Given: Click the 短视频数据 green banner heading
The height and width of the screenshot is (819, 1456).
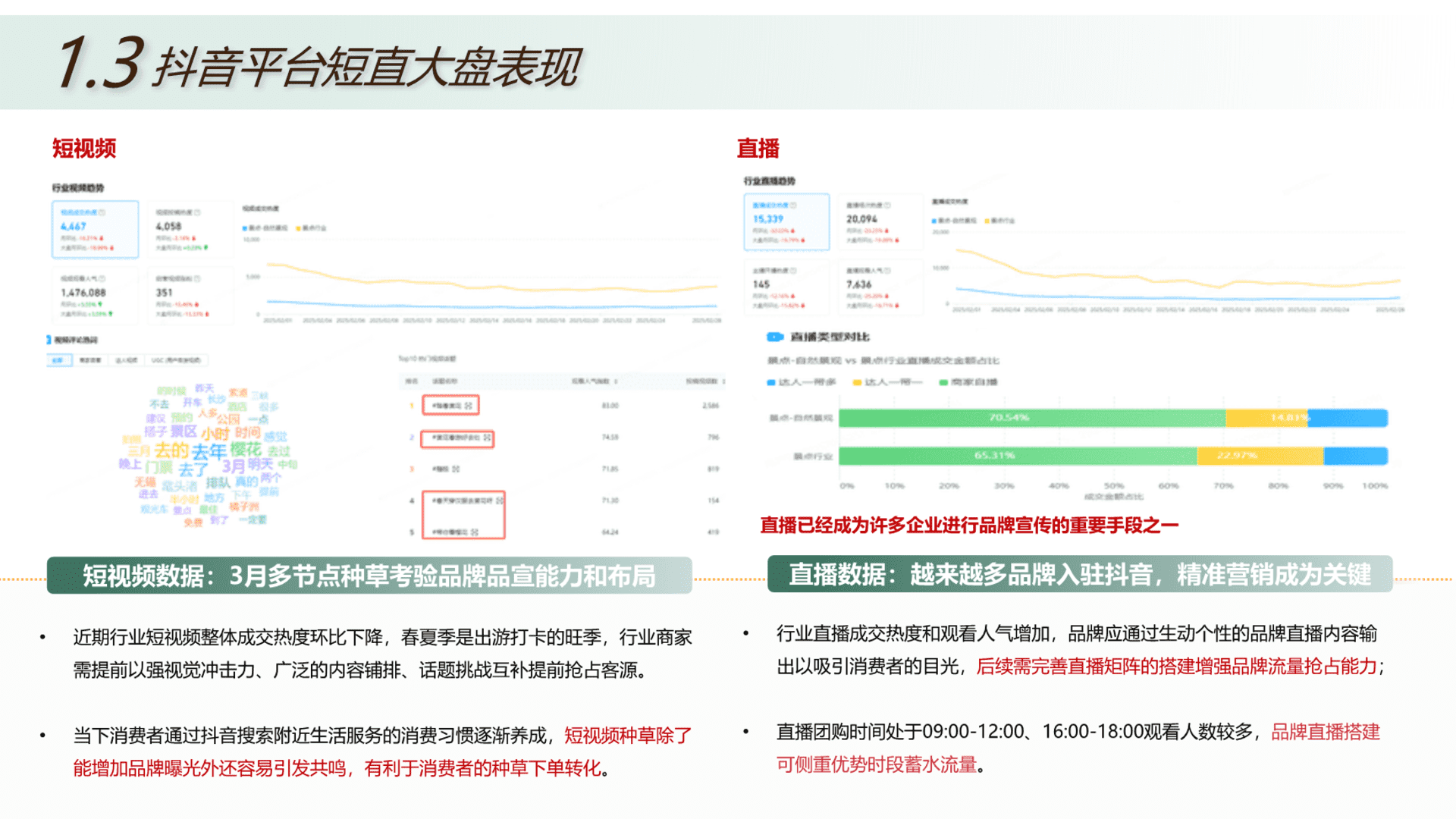Looking at the screenshot, I should point(369,576).
